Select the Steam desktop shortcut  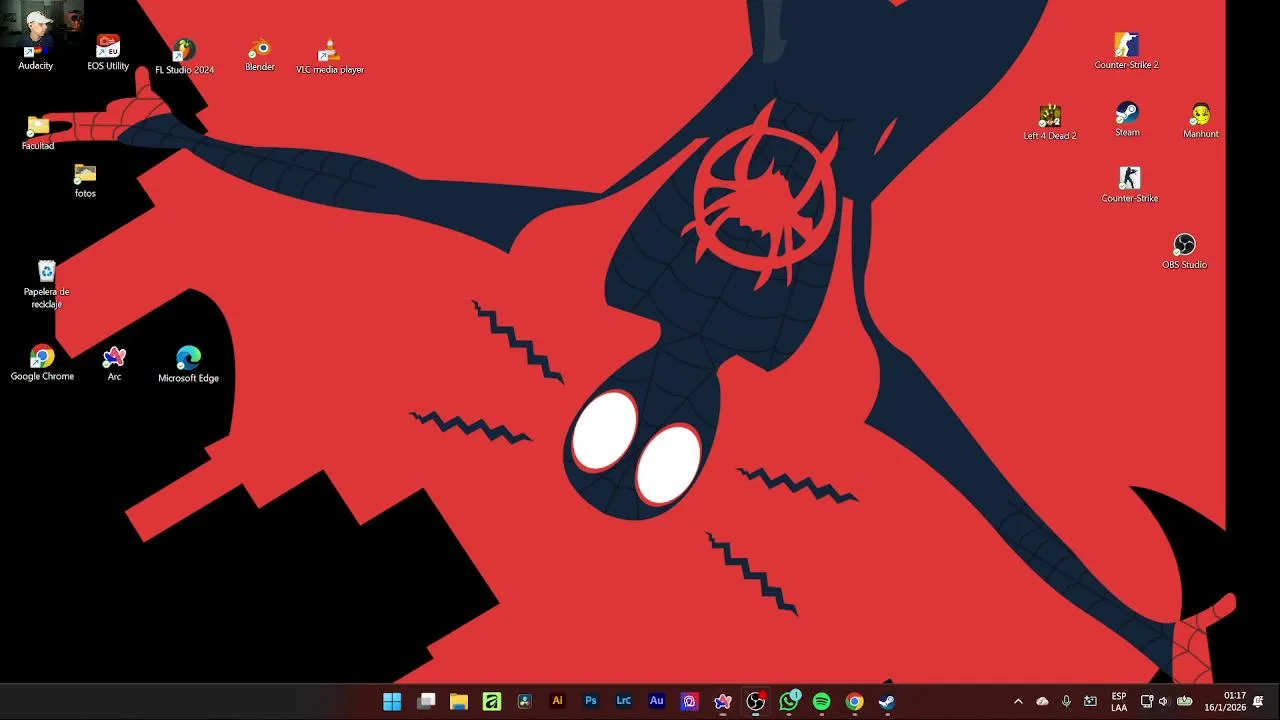click(1127, 119)
